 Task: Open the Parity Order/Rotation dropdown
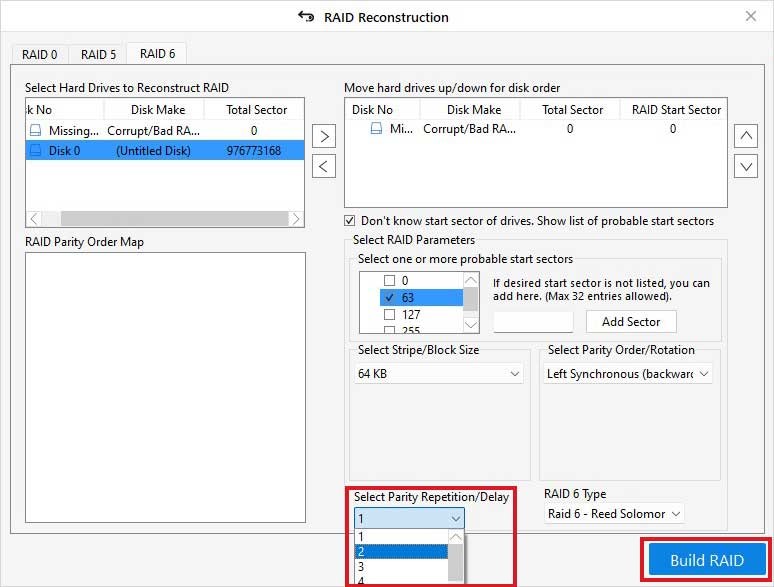[x=627, y=374]
